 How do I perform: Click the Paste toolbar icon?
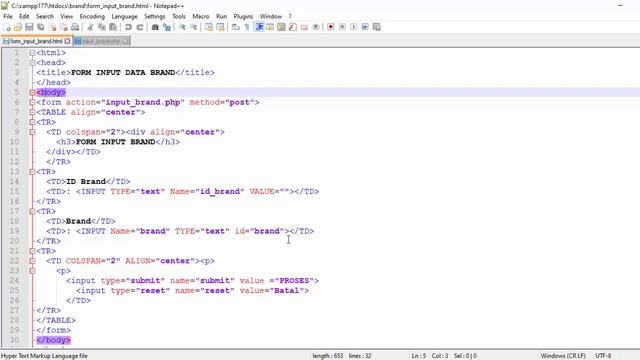tap(113, 27)
